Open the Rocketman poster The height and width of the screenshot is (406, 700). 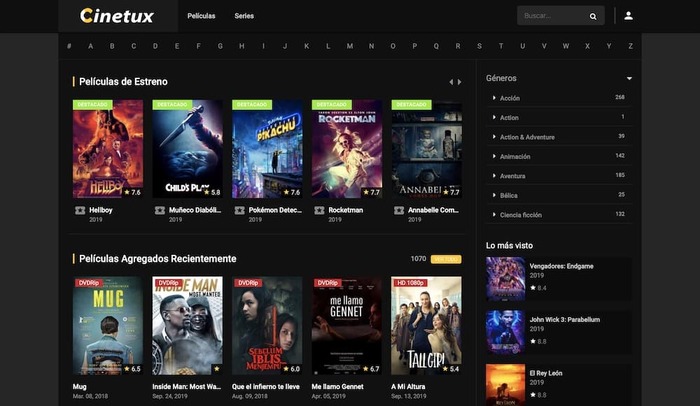tap(347, 149)
